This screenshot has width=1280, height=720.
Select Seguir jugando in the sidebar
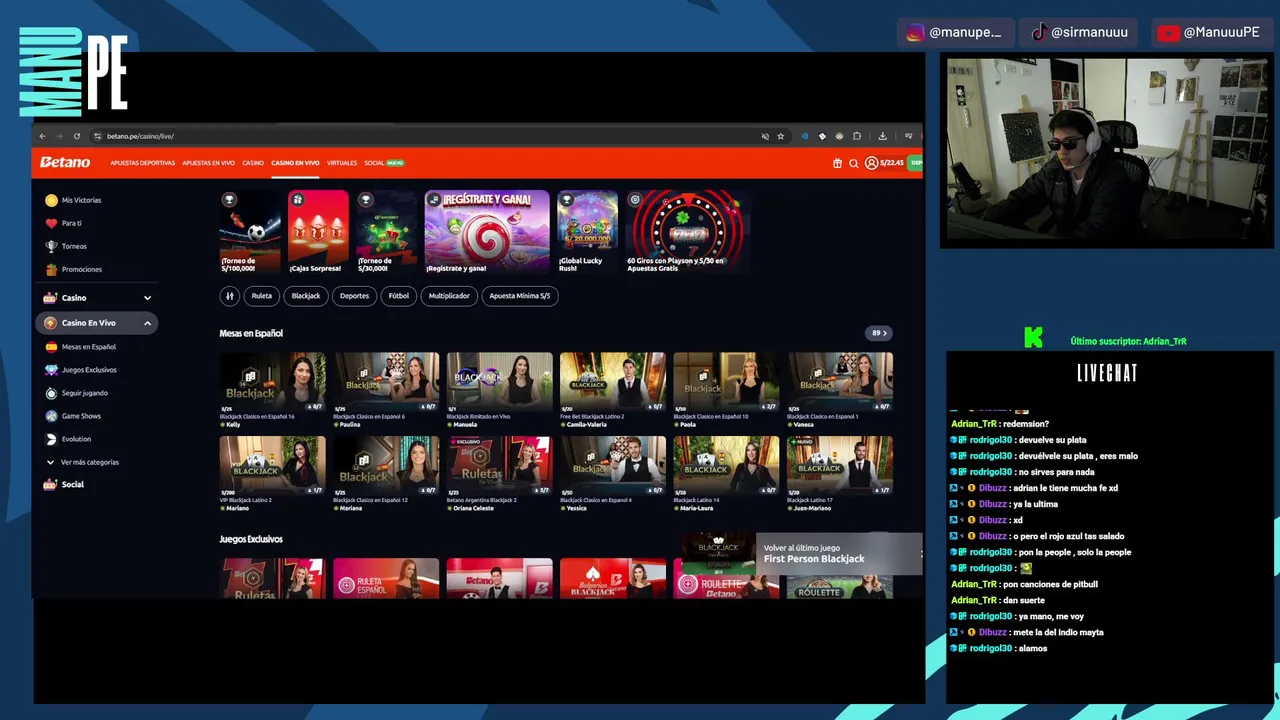point(85,393)
